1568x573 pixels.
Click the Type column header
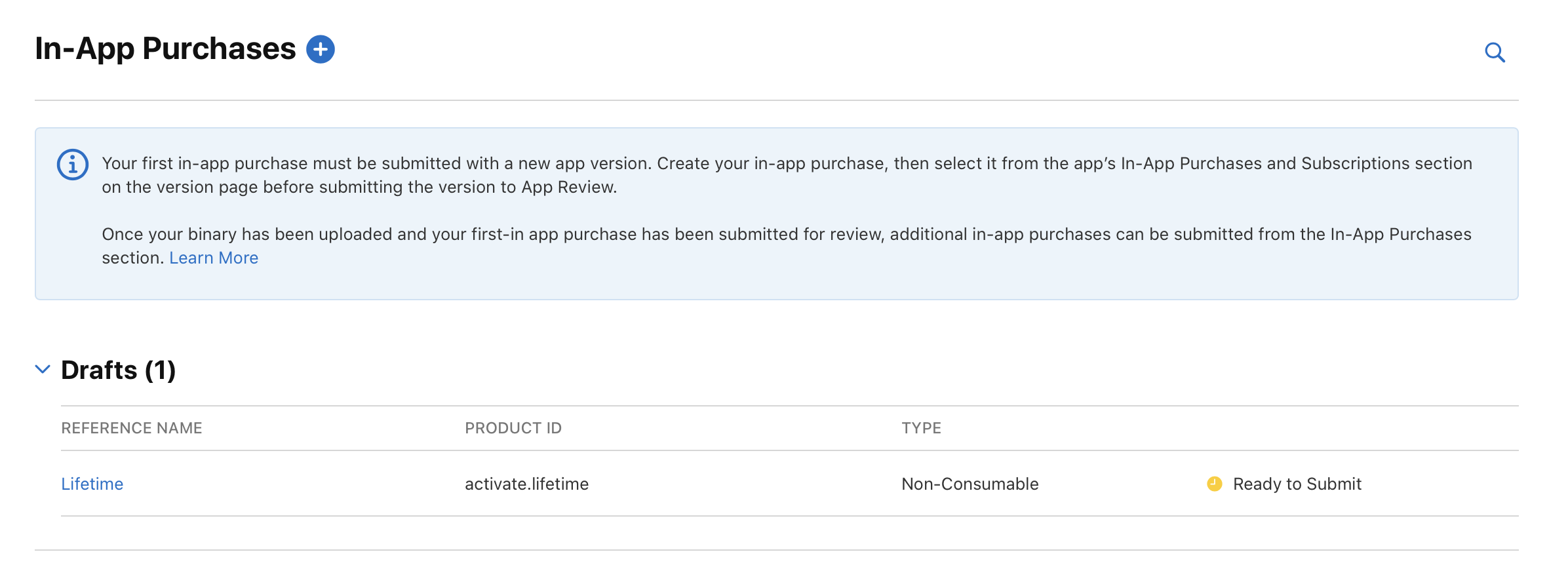tap(921, 428)
